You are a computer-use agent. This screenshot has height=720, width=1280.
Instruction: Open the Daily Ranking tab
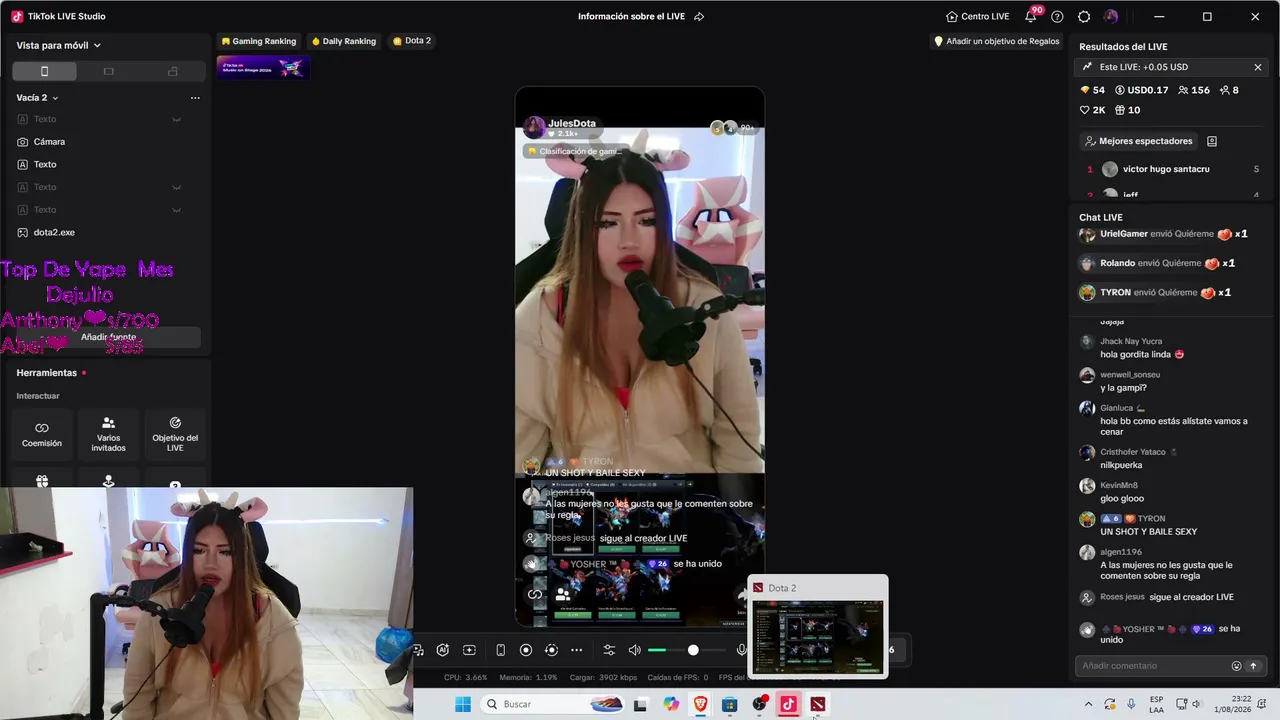pos(343,41)
